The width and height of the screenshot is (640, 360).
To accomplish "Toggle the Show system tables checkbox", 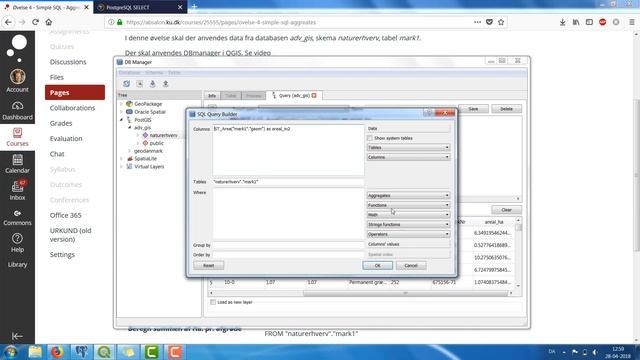I will pos(370,138).
